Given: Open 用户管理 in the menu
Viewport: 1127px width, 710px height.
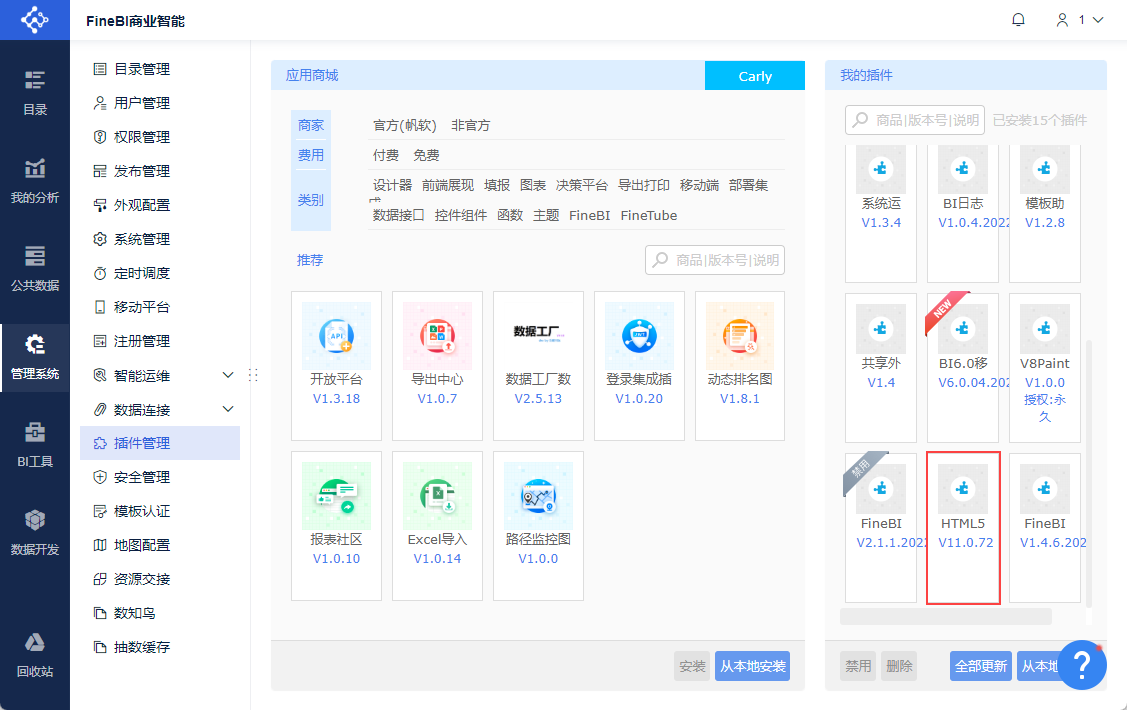Looking at the screenshot, I should click(x=160, y=103).
